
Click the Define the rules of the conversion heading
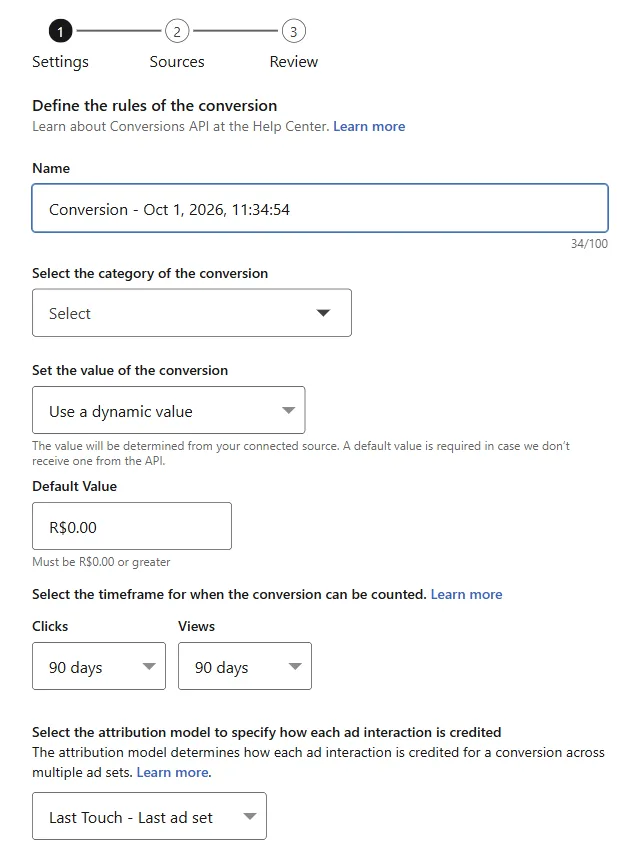pyautogui.click(x=154, y=106)
